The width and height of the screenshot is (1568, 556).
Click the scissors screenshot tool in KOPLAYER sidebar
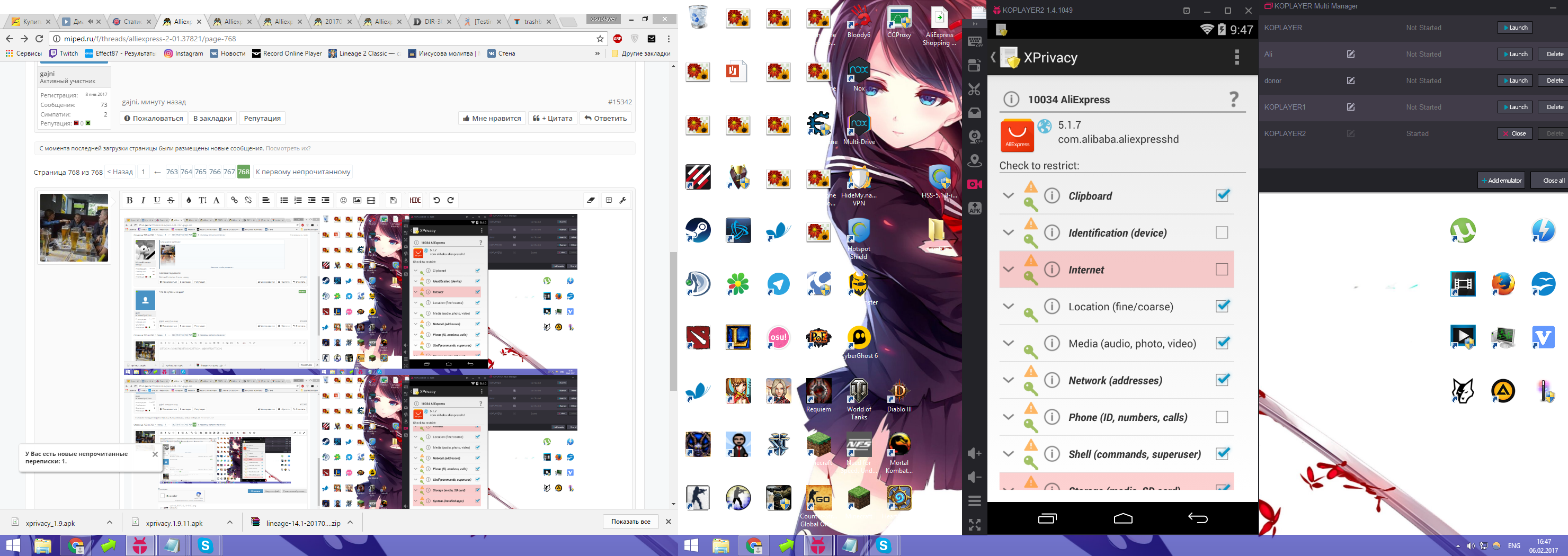975,89
